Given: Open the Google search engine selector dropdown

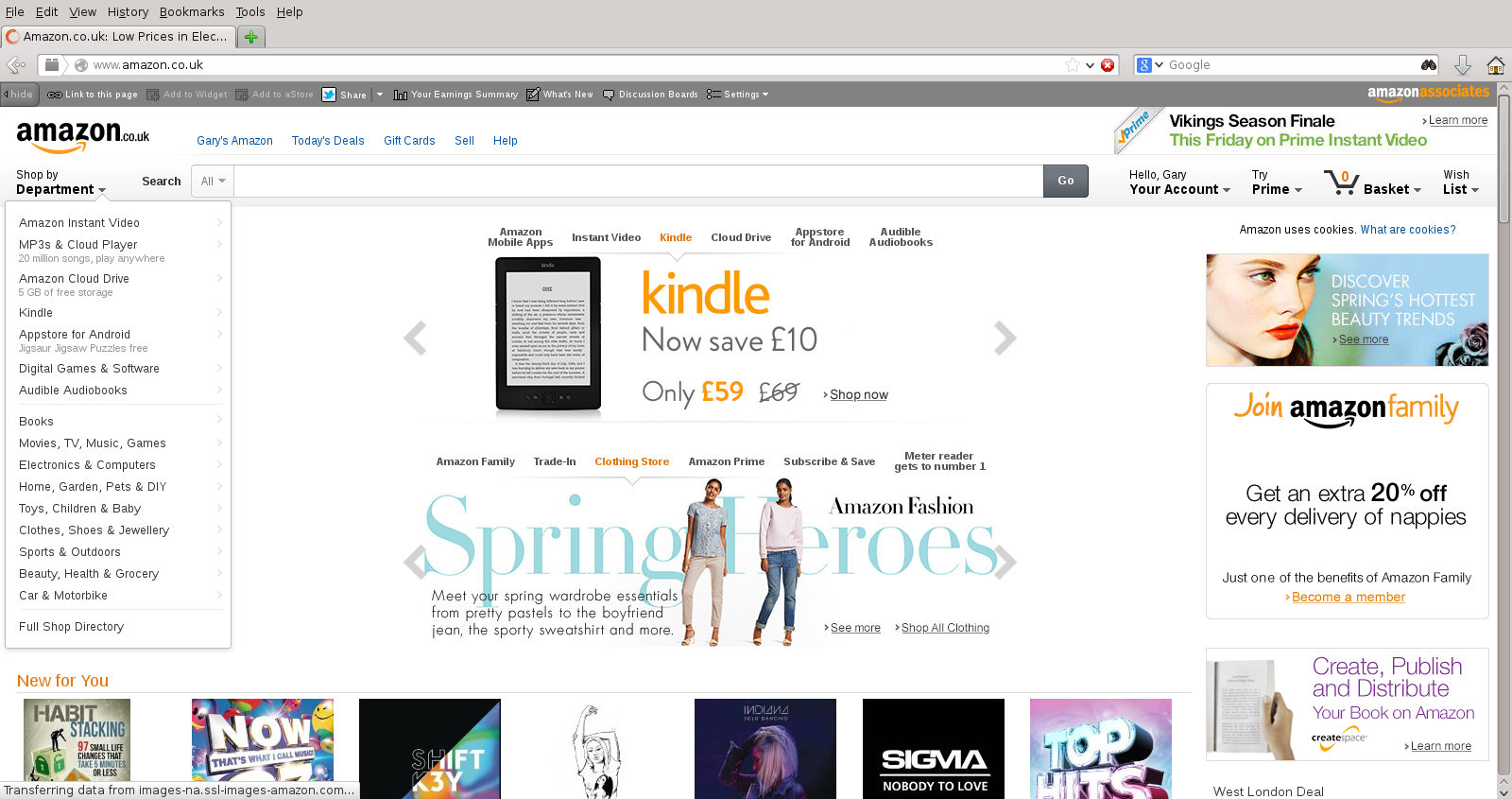Looking at the screenshot, I should click(1149, 65).
